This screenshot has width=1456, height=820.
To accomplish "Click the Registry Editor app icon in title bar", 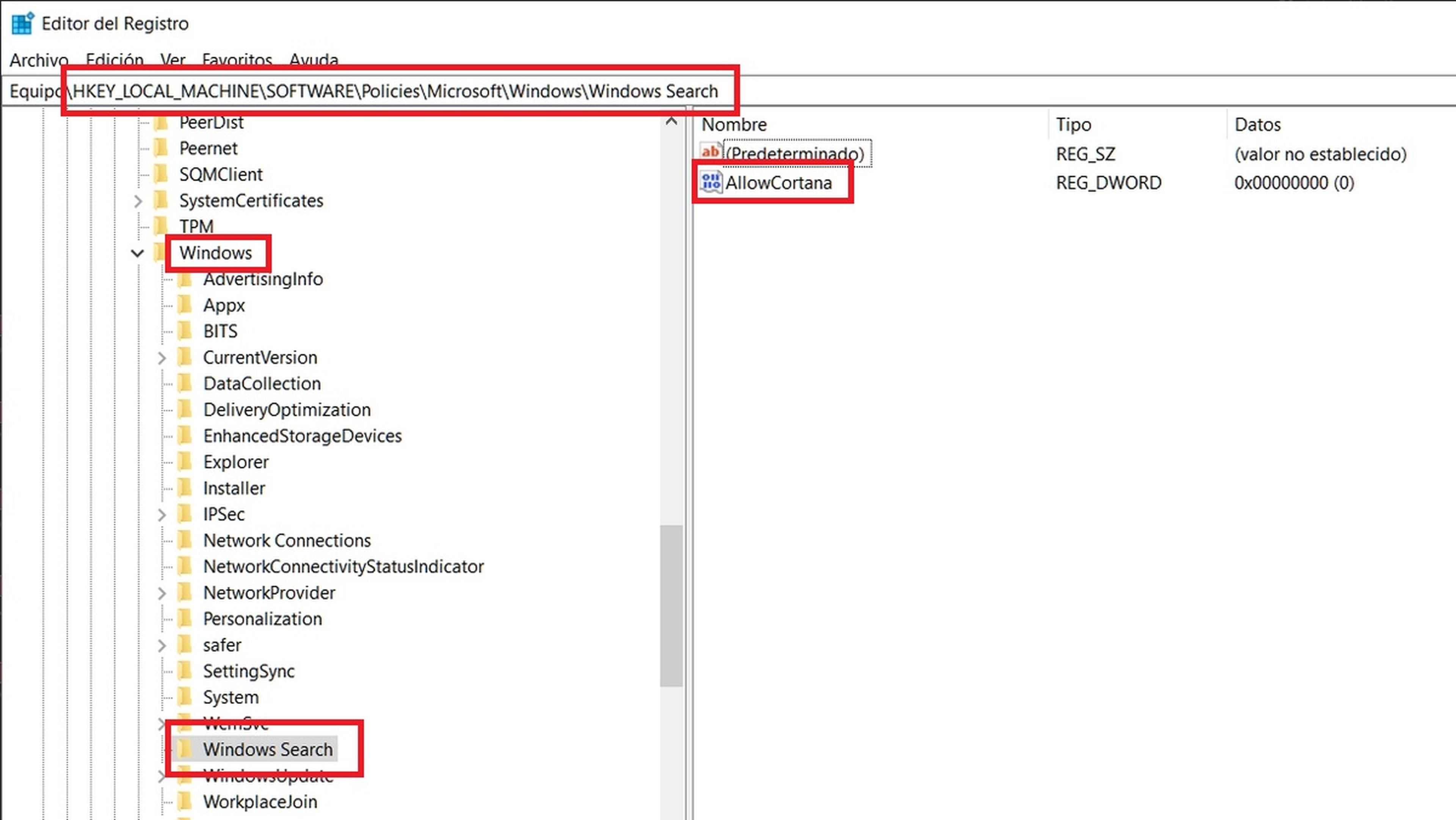I will click(x=23, y=24).
